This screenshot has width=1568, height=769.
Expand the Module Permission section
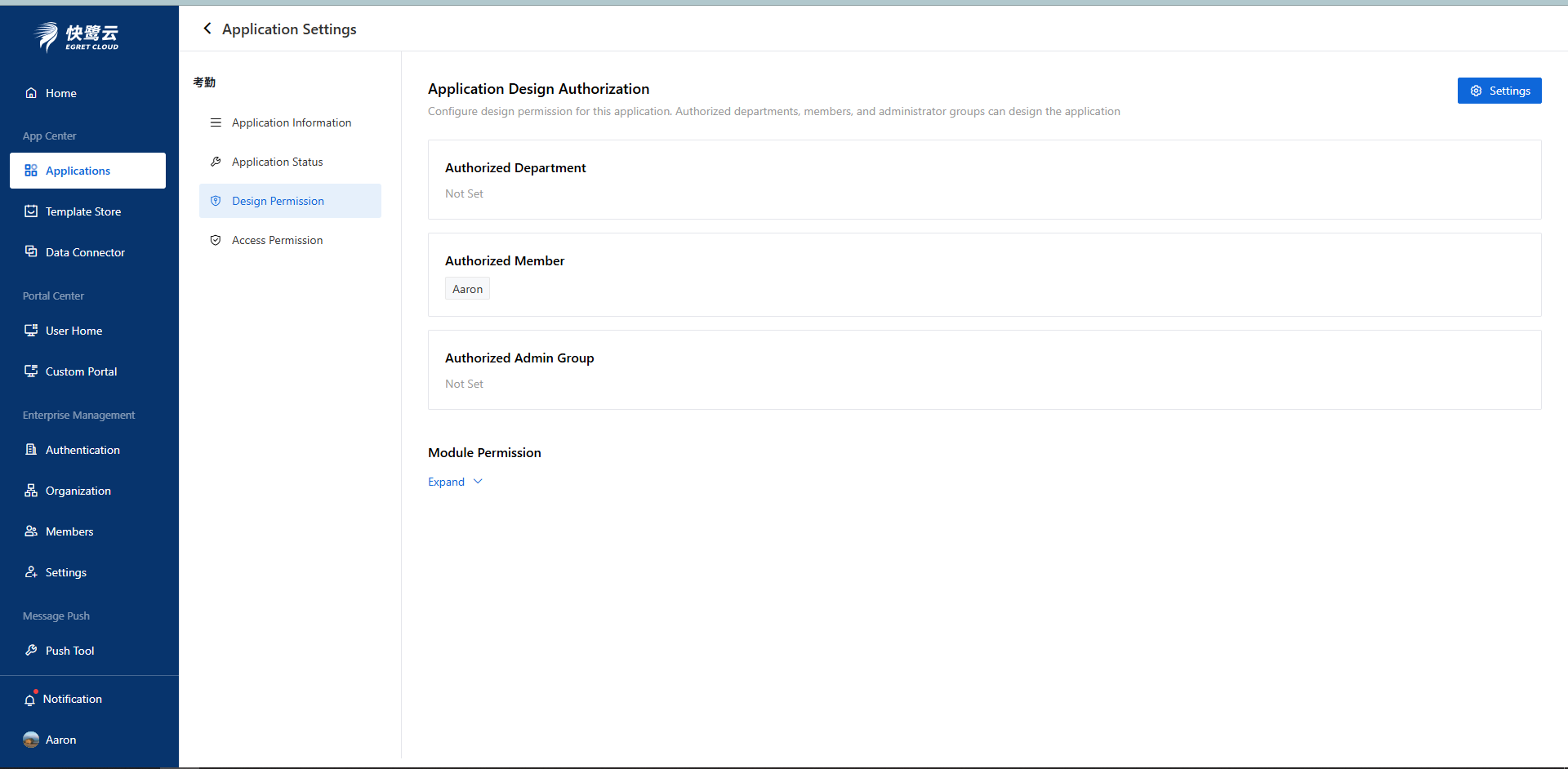point(447,482)
